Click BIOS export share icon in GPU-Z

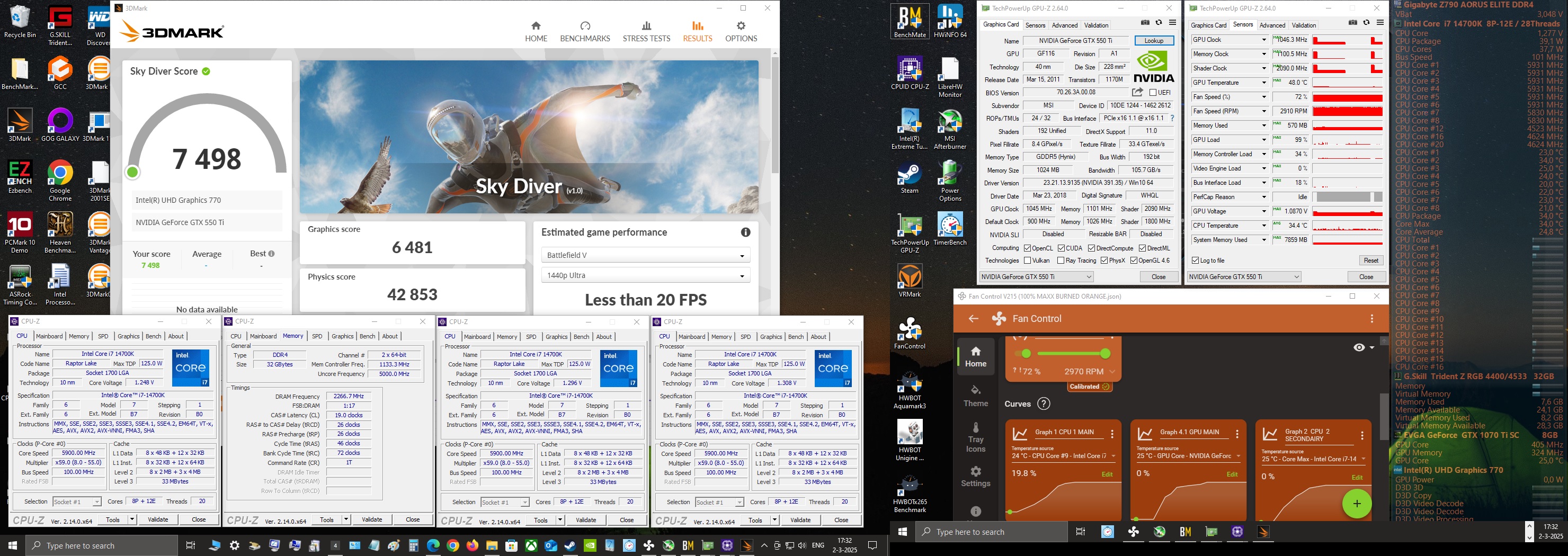pos(1137,93)
